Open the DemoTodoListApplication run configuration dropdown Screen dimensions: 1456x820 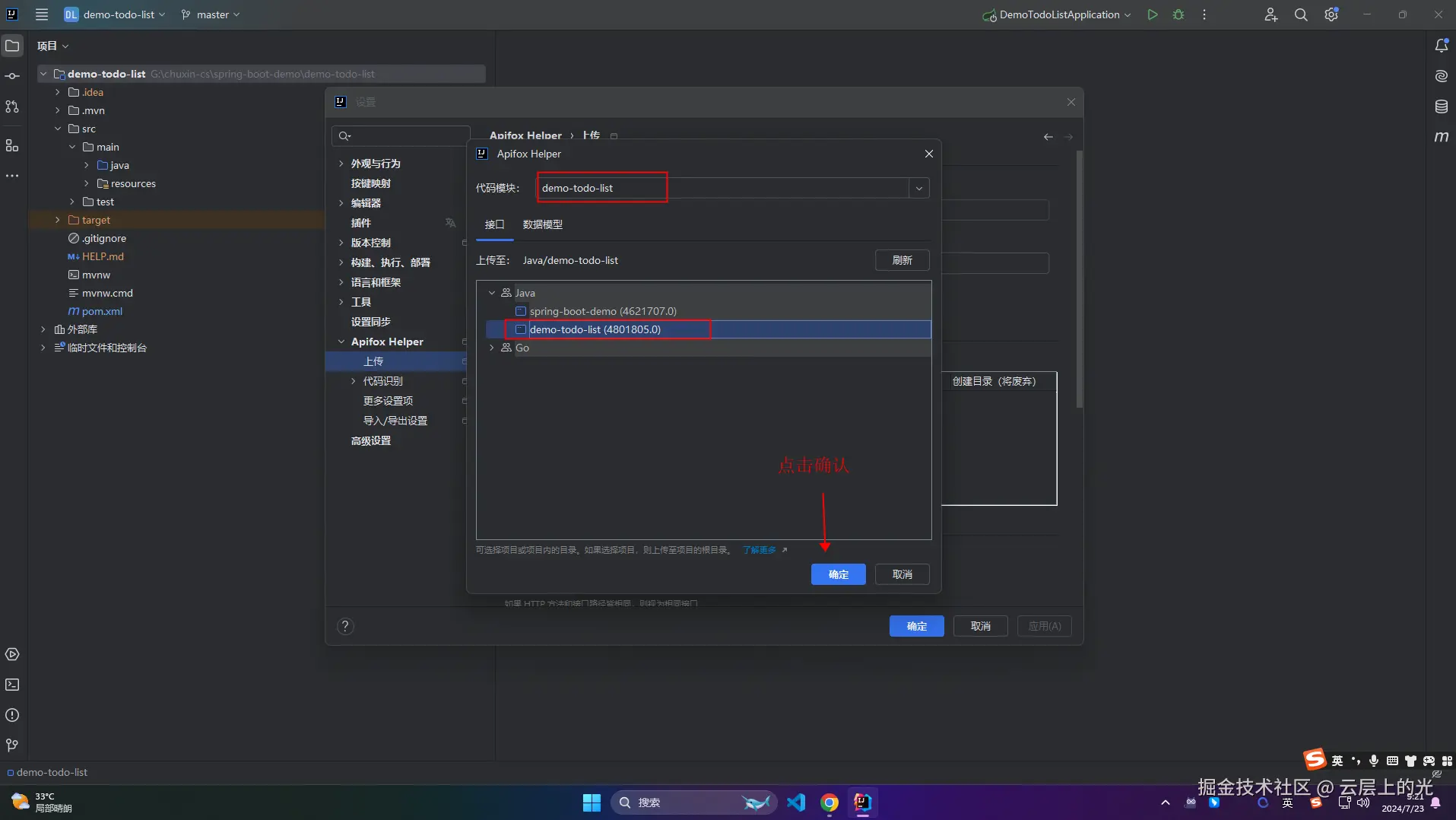point(1057,14)
